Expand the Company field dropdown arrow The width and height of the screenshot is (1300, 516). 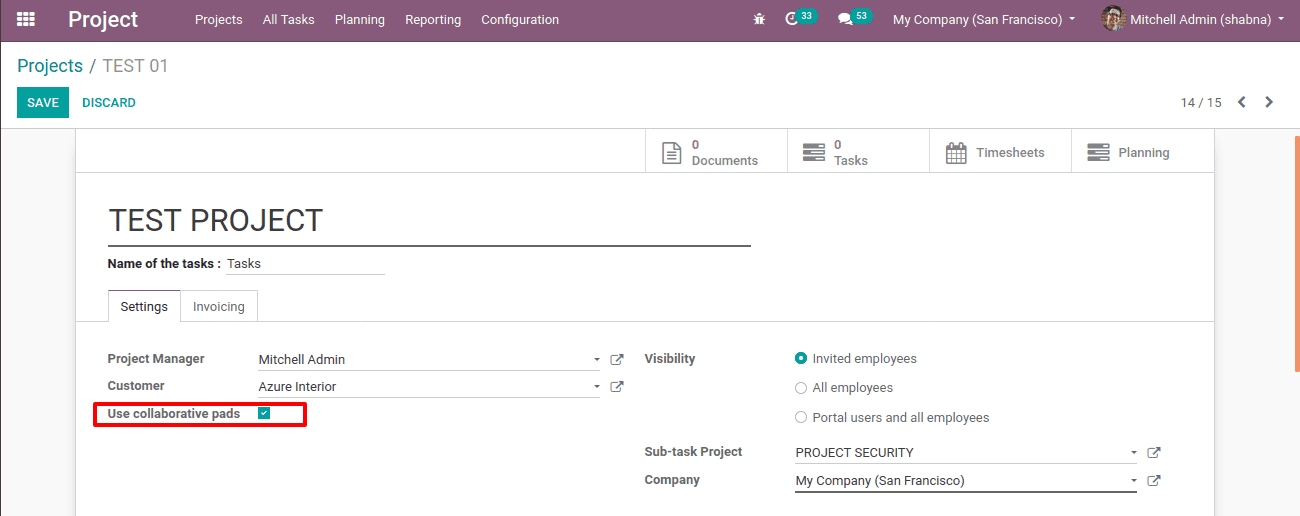click(x=1133, y=480)
